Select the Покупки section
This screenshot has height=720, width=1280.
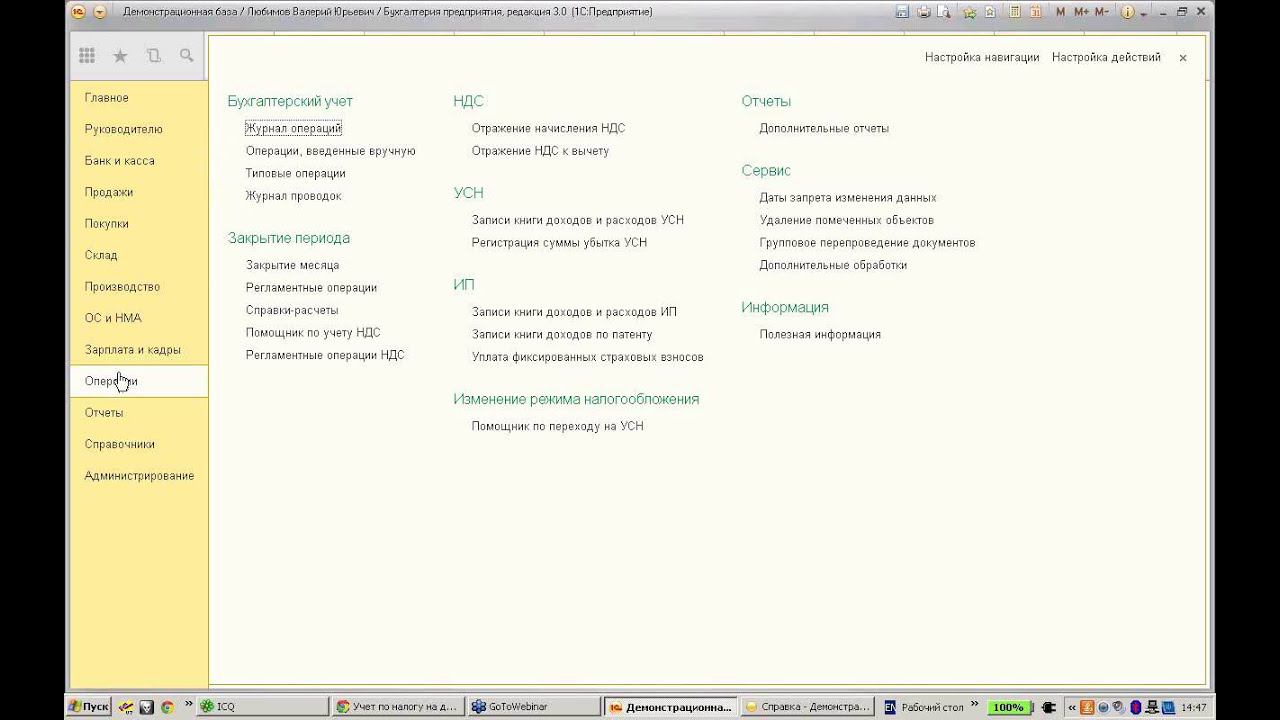tap(107, 224)
